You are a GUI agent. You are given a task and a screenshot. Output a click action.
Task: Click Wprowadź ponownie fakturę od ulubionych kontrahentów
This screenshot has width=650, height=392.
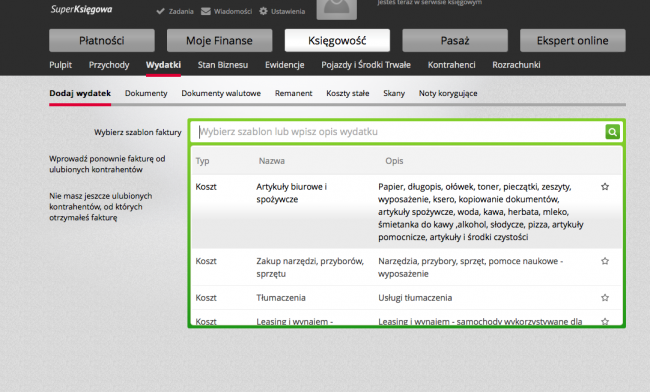click(107, 164)
